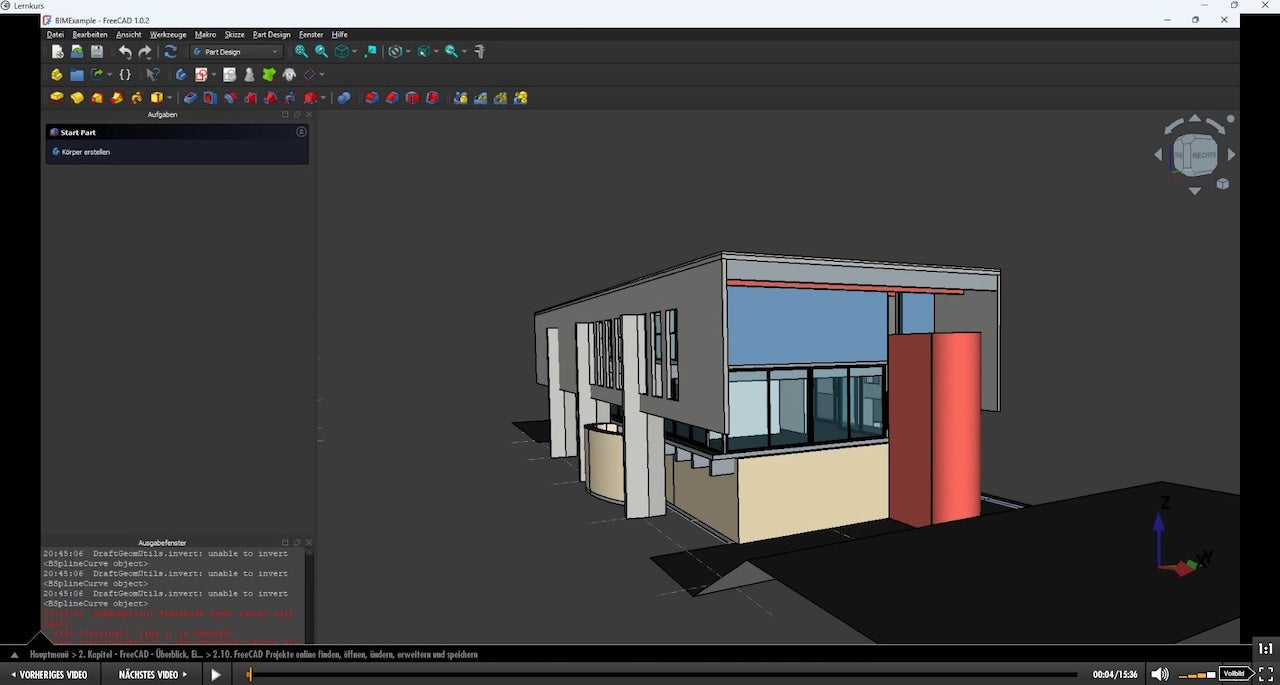Click the Save document floppy icon
1280x685 pixels.
coord(97,52)
